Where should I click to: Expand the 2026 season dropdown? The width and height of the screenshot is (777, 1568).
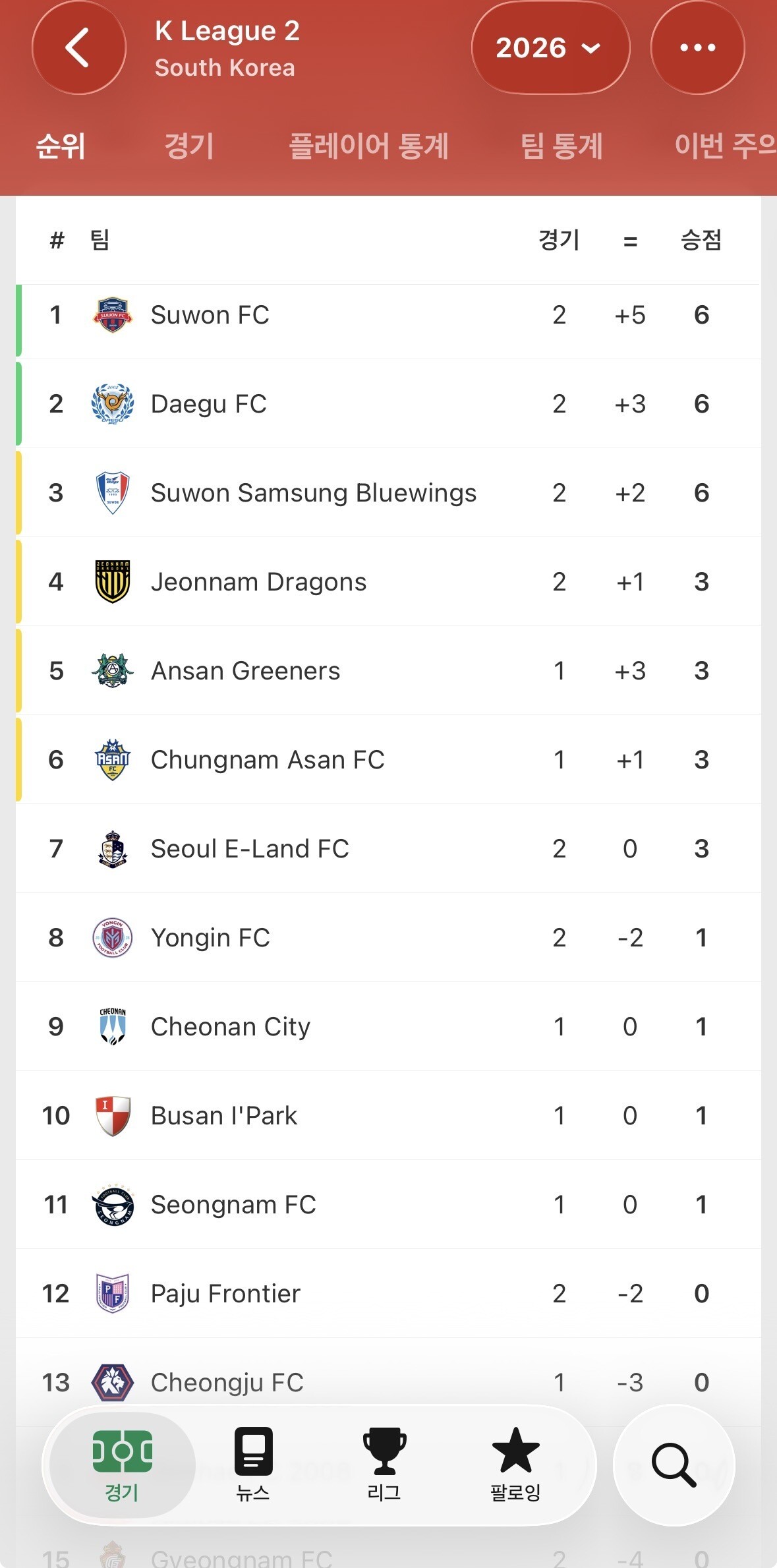pos(550,47)
